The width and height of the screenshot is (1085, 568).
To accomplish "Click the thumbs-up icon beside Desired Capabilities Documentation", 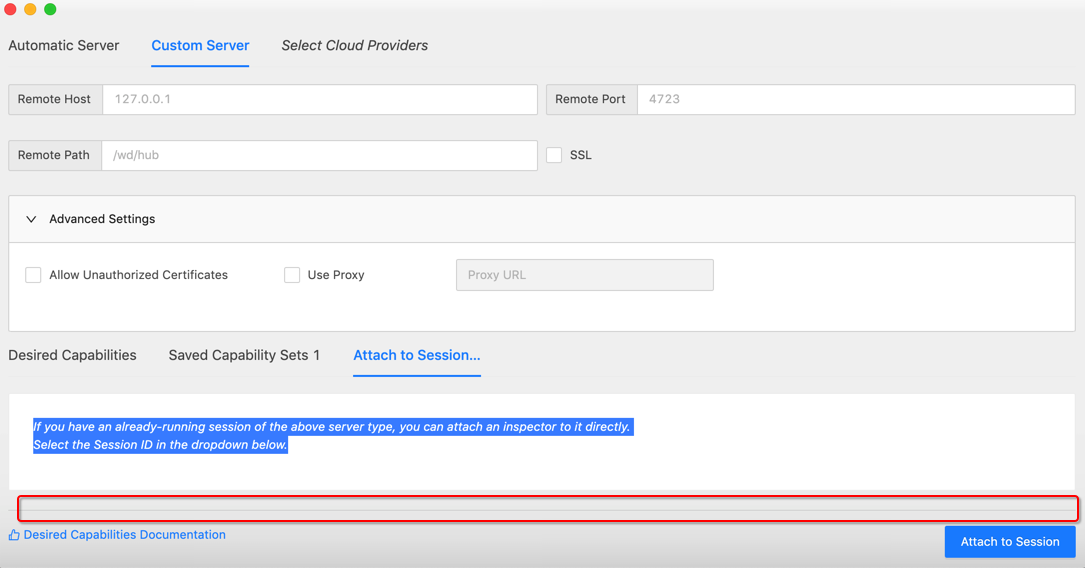I will point(14,535).
